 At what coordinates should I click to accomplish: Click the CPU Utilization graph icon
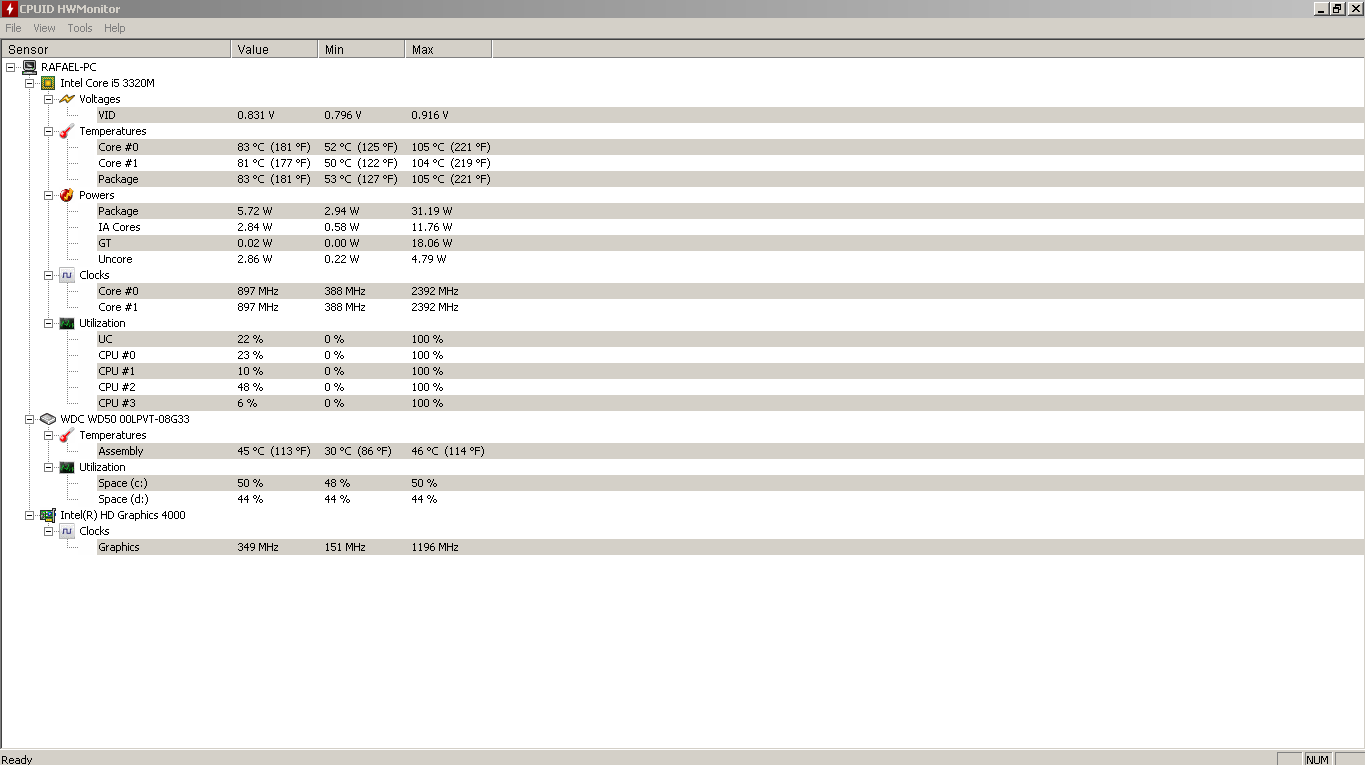[67, 323]
